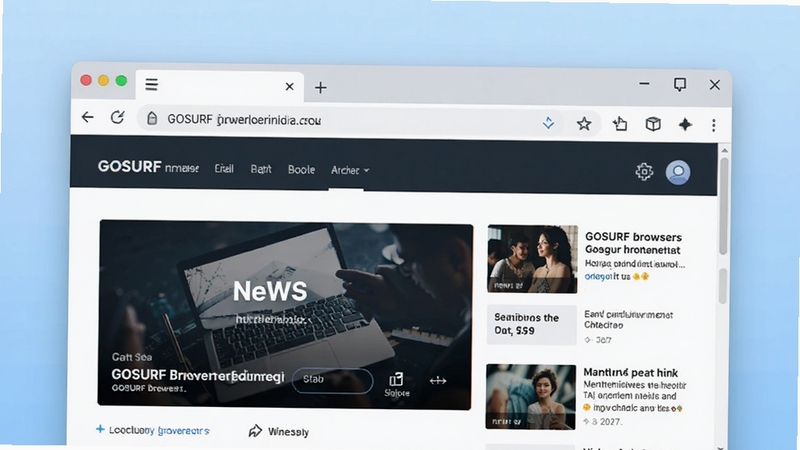Screen dimensions: 800x450
Task: Bookmark this page with the star icon
Action: coord(584,123)
